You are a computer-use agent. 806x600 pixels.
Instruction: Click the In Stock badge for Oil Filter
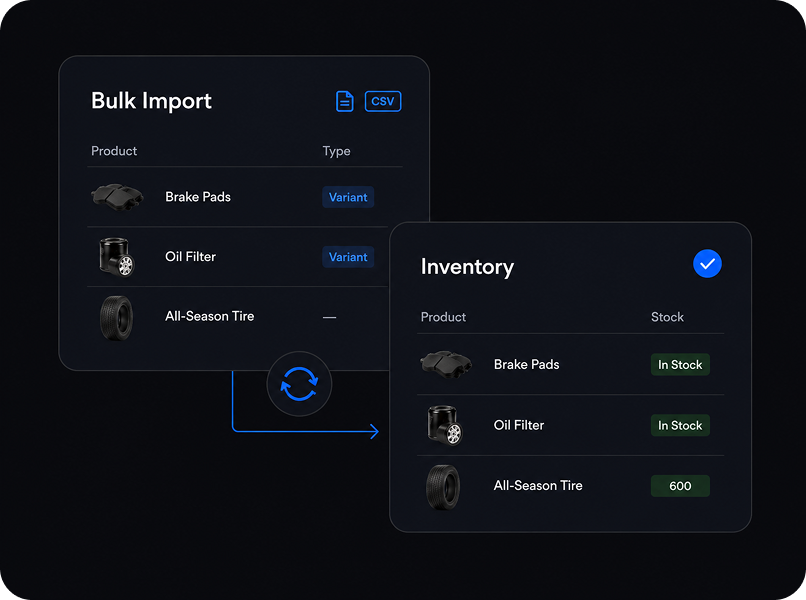click(680, 425)
